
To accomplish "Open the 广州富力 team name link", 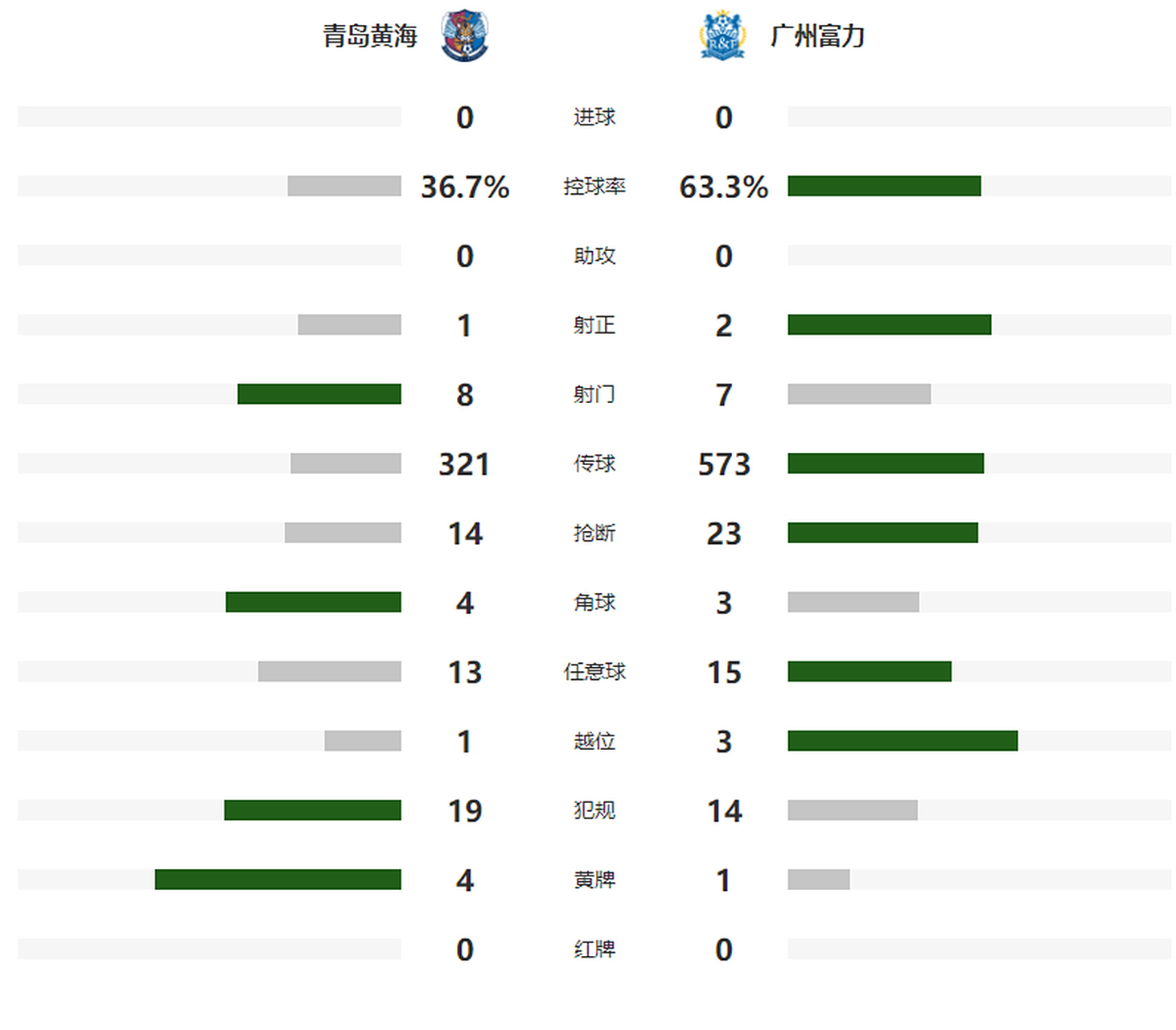I will [817, 36].
